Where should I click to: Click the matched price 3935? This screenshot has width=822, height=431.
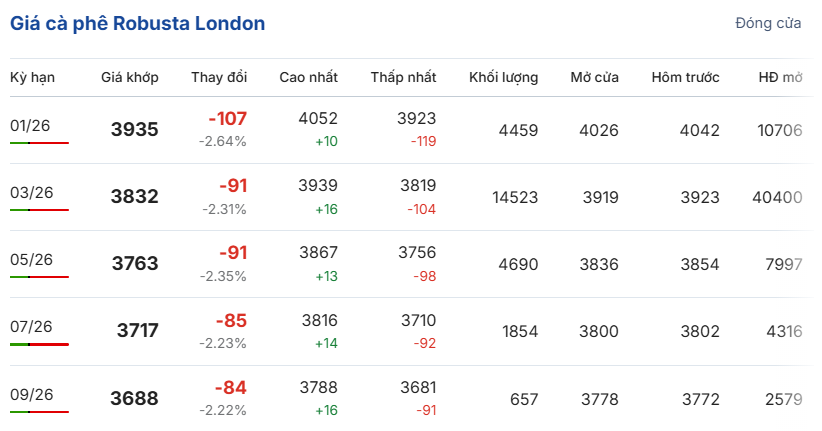click(x=134, y=130)
